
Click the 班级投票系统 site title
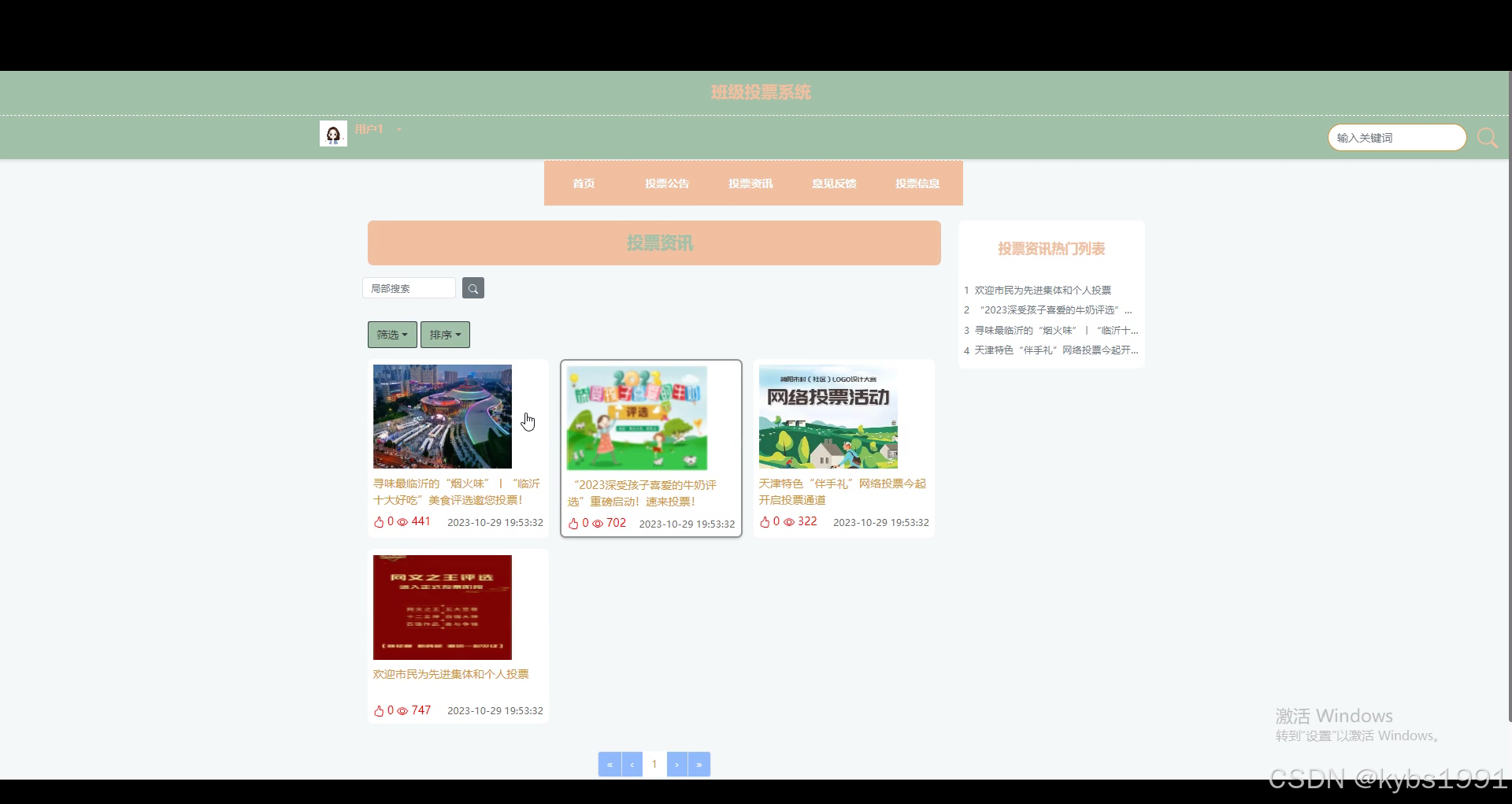point(761,92)
